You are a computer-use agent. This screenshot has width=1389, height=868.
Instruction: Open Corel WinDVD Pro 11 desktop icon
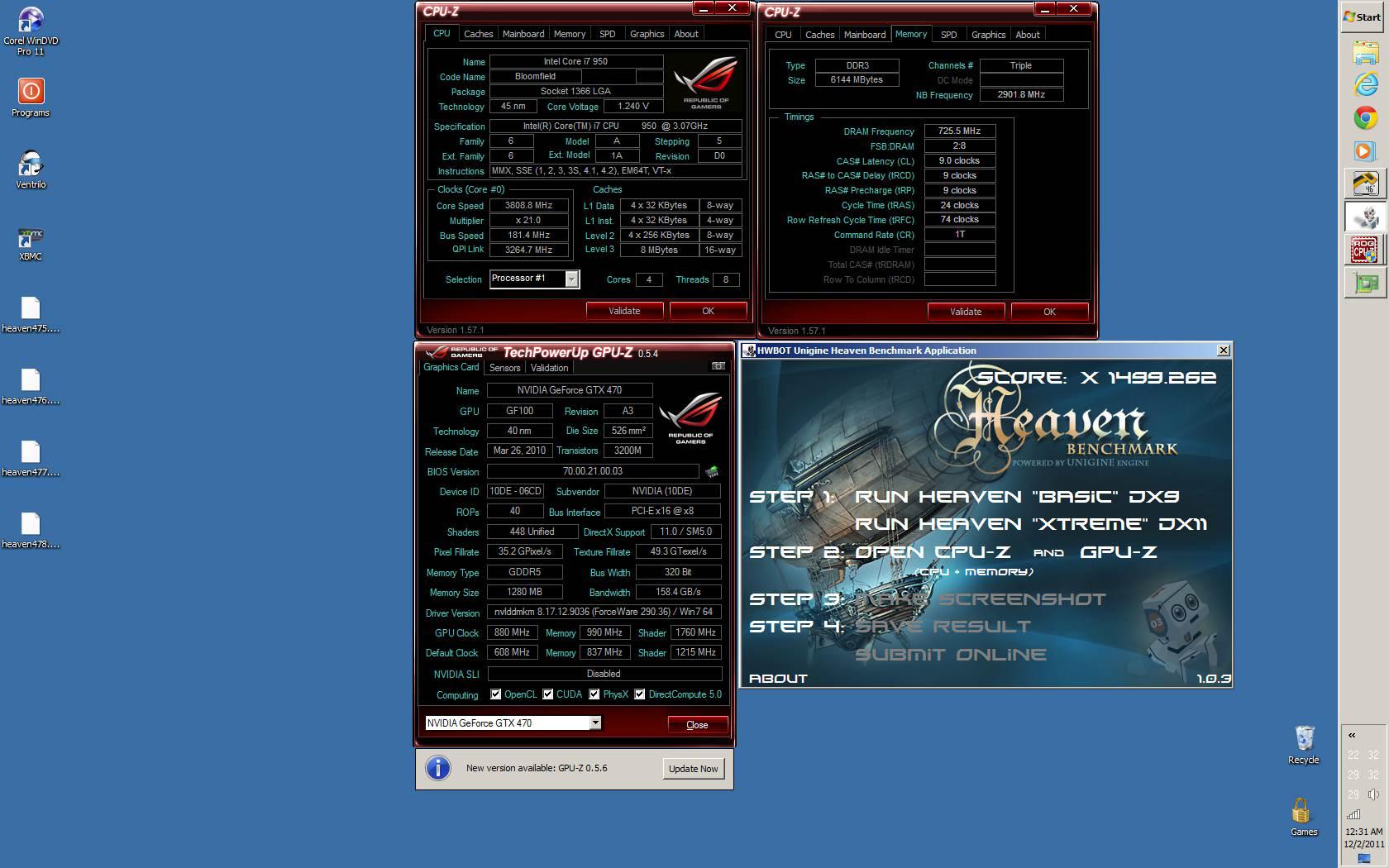click(x=31, y=31)
